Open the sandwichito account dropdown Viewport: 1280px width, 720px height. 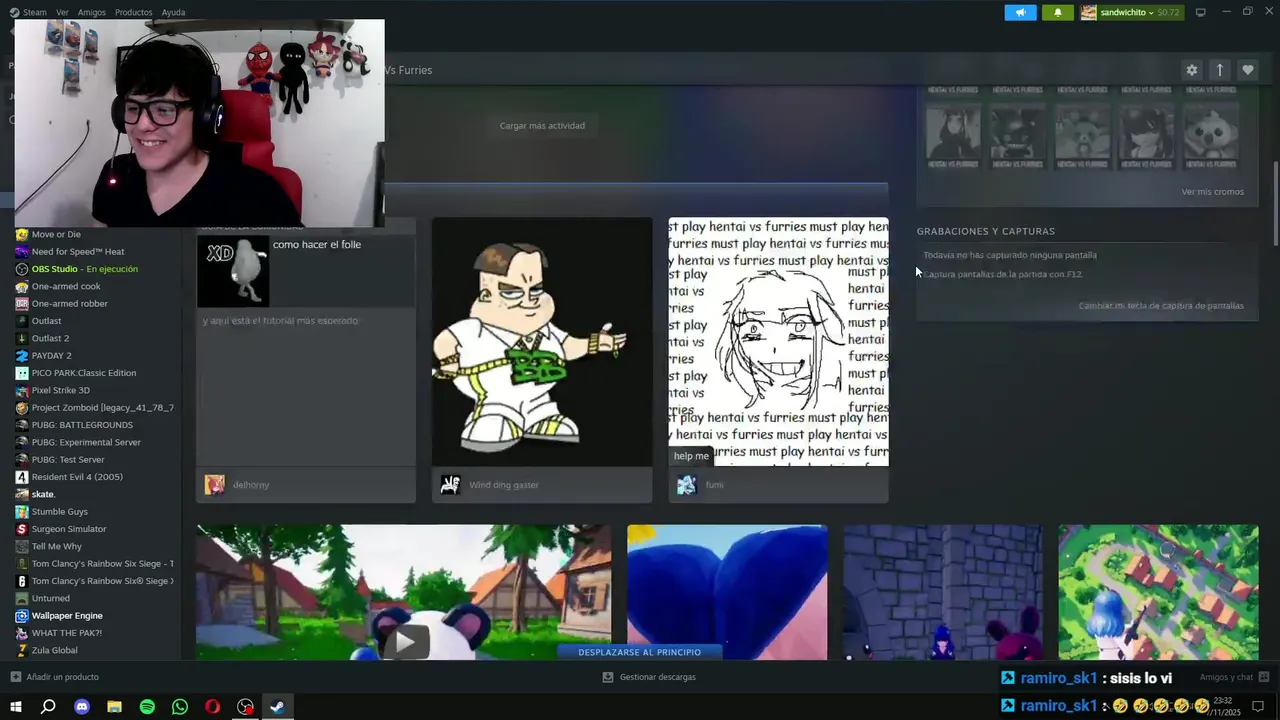click(1130, 12)
